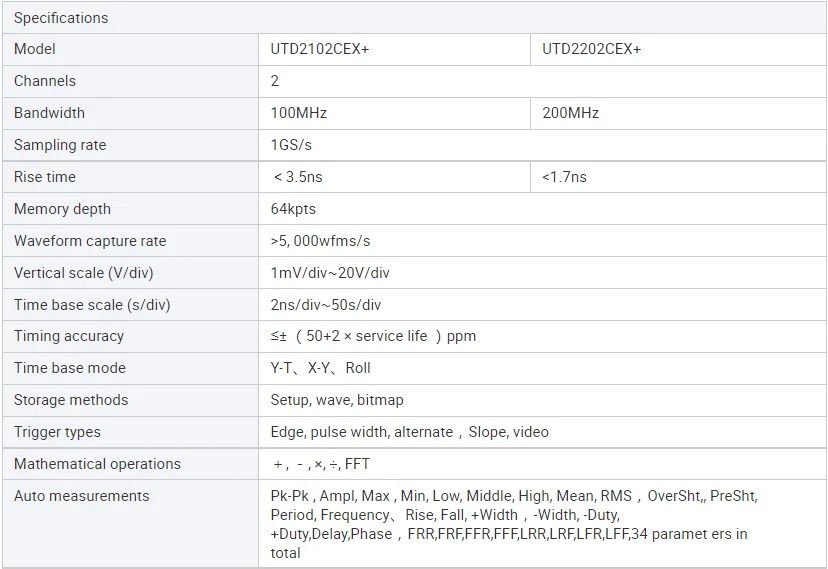Image resolution: width=828 pixels, height=569 pixels.
Task: Select the Auto measurements row label
Action: pos(81,496)
